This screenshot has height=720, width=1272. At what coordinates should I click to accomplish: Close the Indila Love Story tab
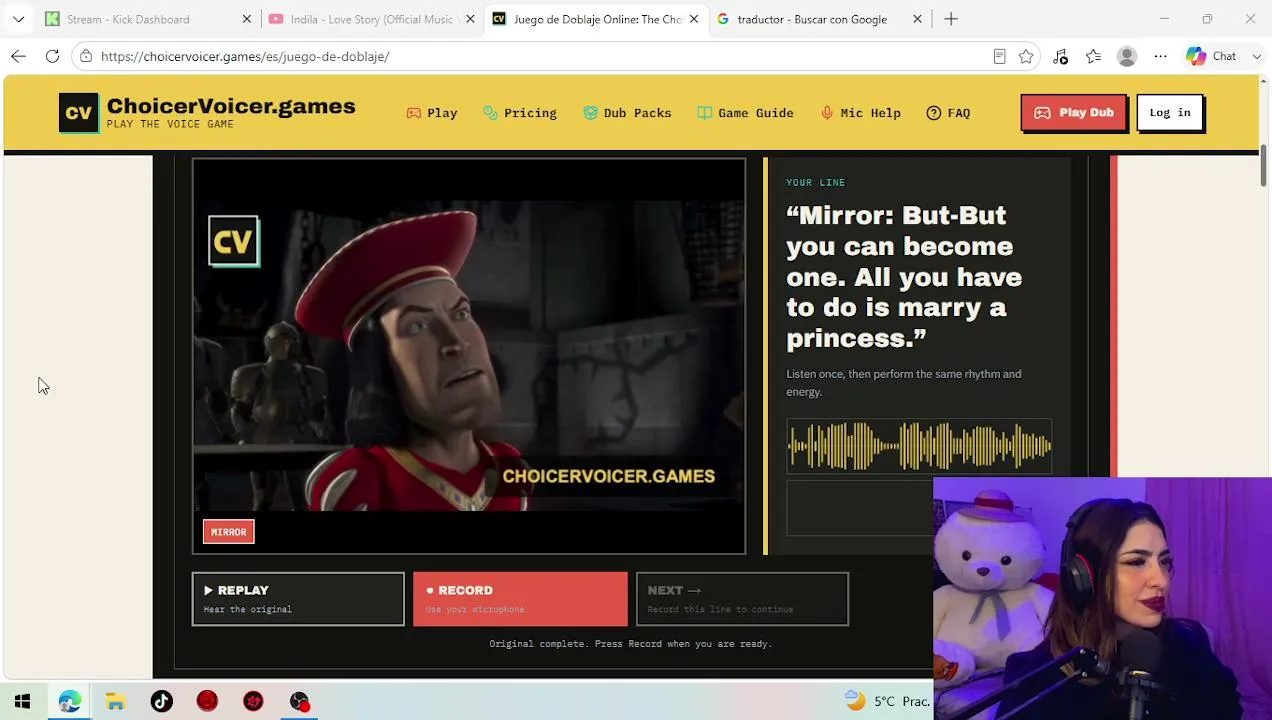pyautogui.click(x=470, y=19)
